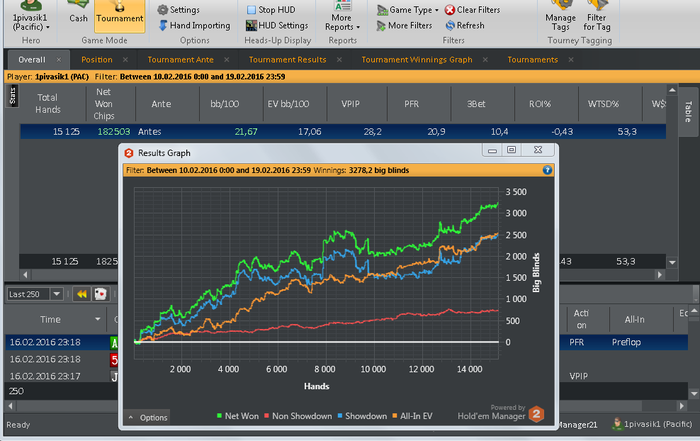
Task: Close the Tournament Winnings Graph tab
Action: coord(485,60)
